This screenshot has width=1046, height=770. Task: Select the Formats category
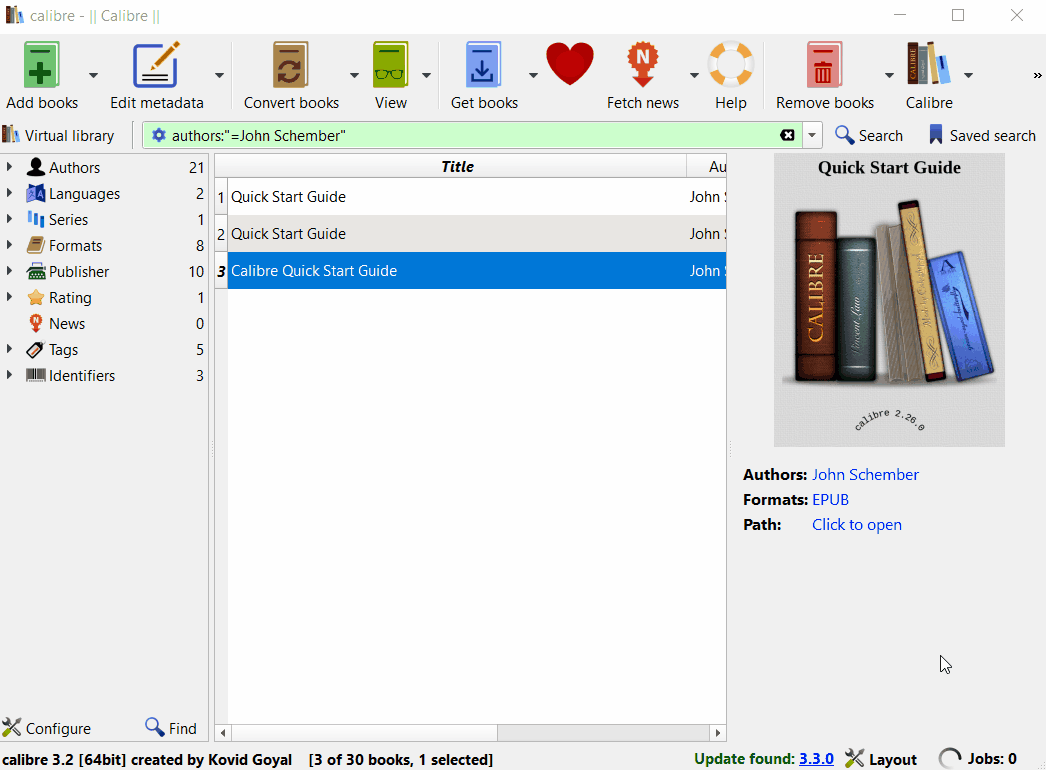pos(75,246)
